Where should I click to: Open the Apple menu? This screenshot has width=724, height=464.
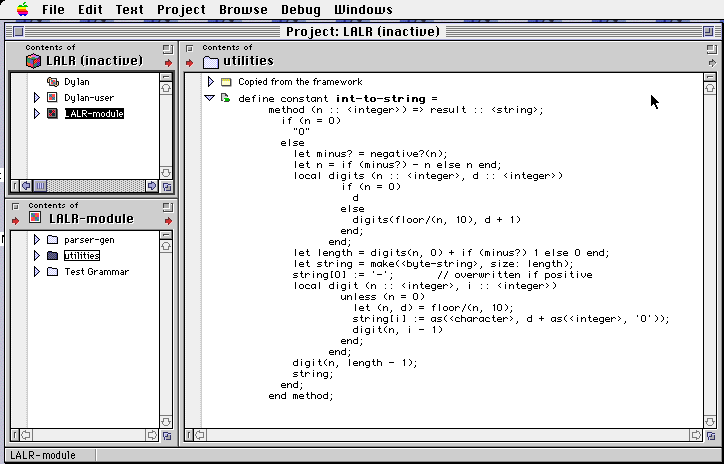point(22,9)
